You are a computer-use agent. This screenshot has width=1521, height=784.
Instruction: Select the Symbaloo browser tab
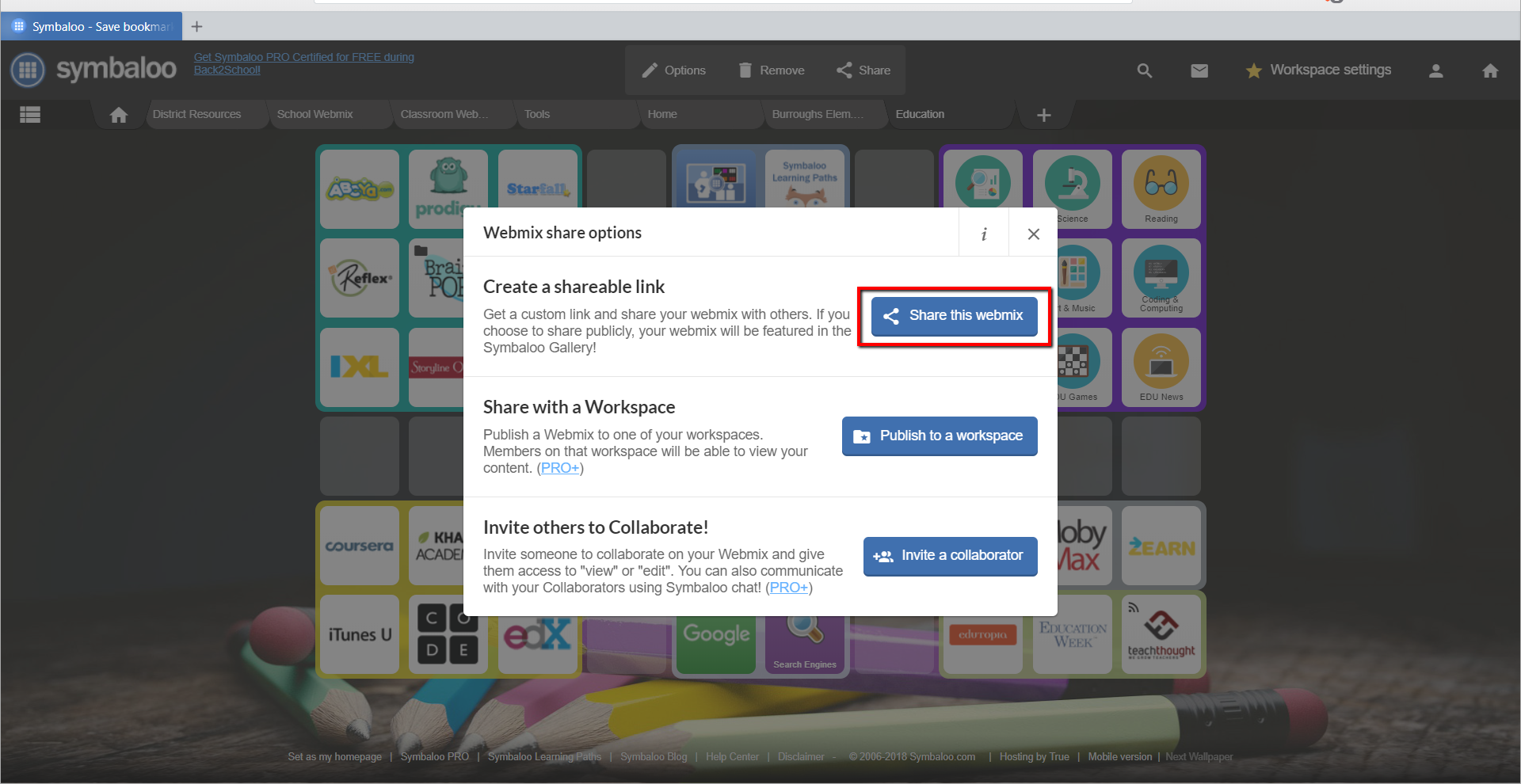click(x=92, y=26)
